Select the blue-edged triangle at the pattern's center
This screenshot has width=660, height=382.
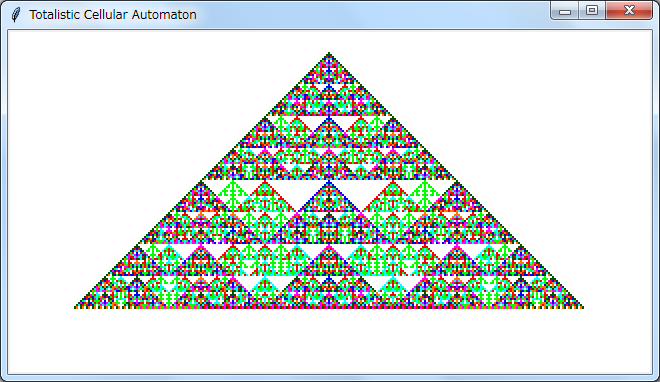click(329, 197)
